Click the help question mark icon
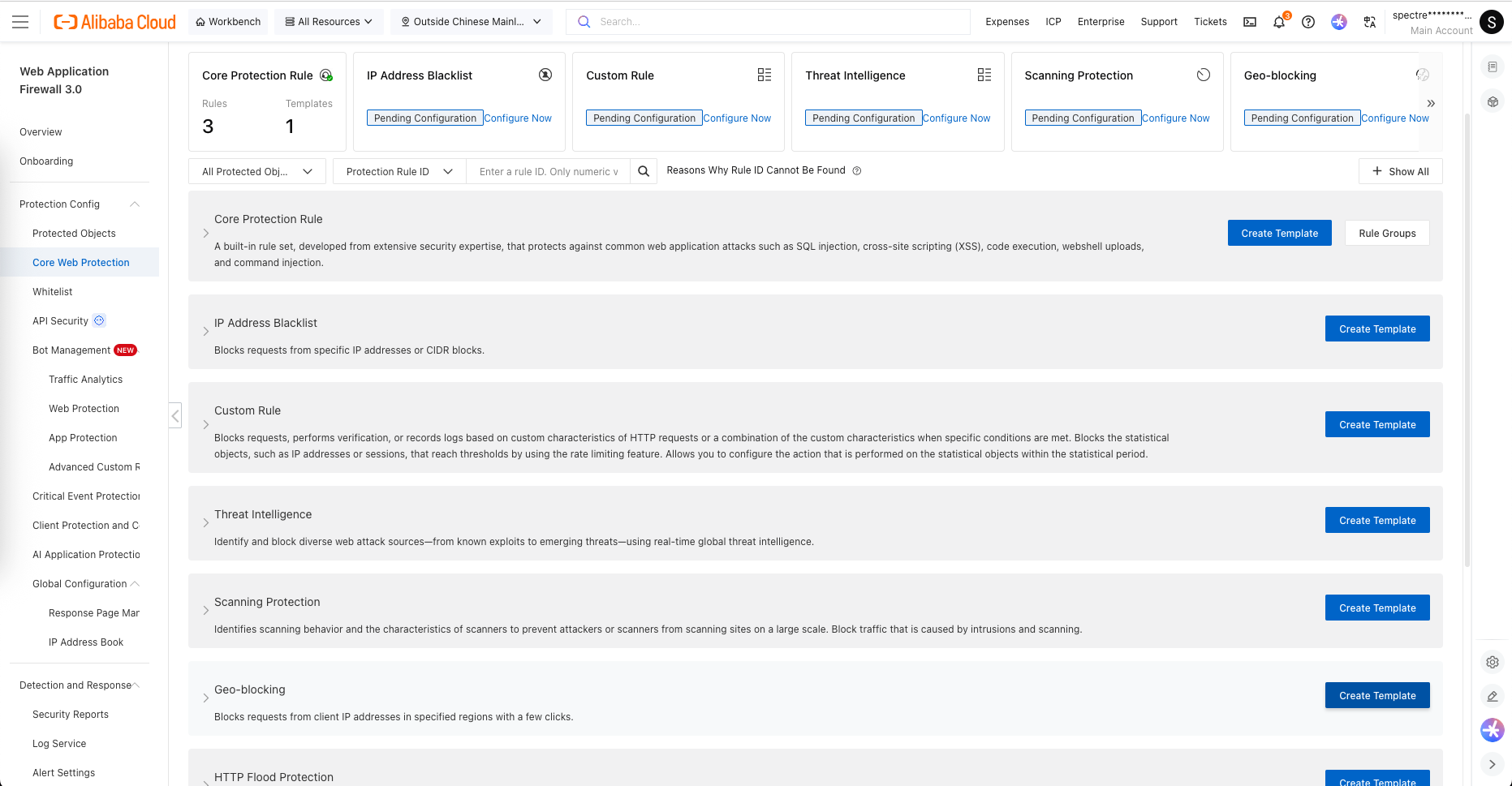 coord(1308,22)
